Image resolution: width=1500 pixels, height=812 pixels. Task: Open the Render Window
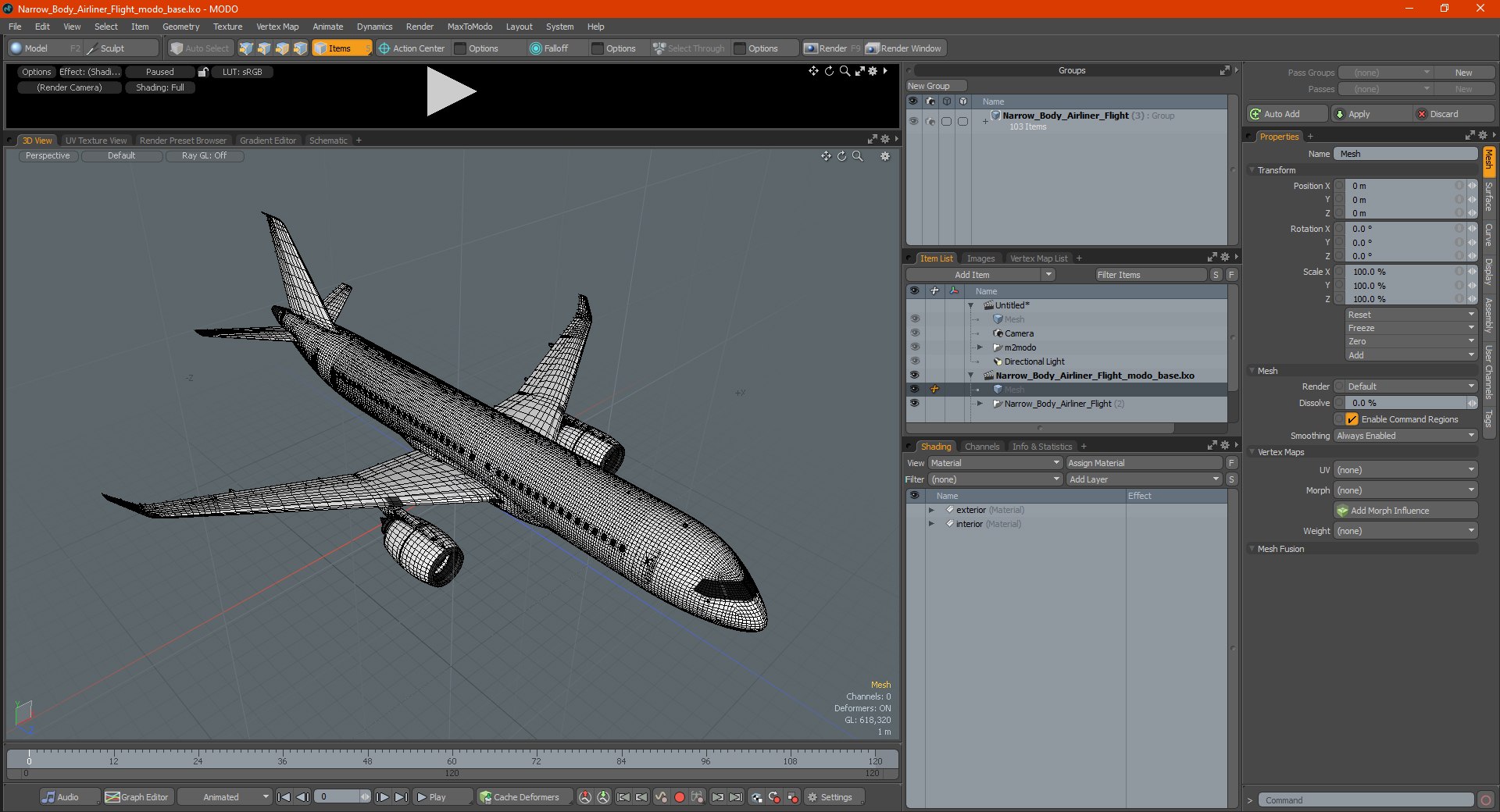(x=905, y=48)
